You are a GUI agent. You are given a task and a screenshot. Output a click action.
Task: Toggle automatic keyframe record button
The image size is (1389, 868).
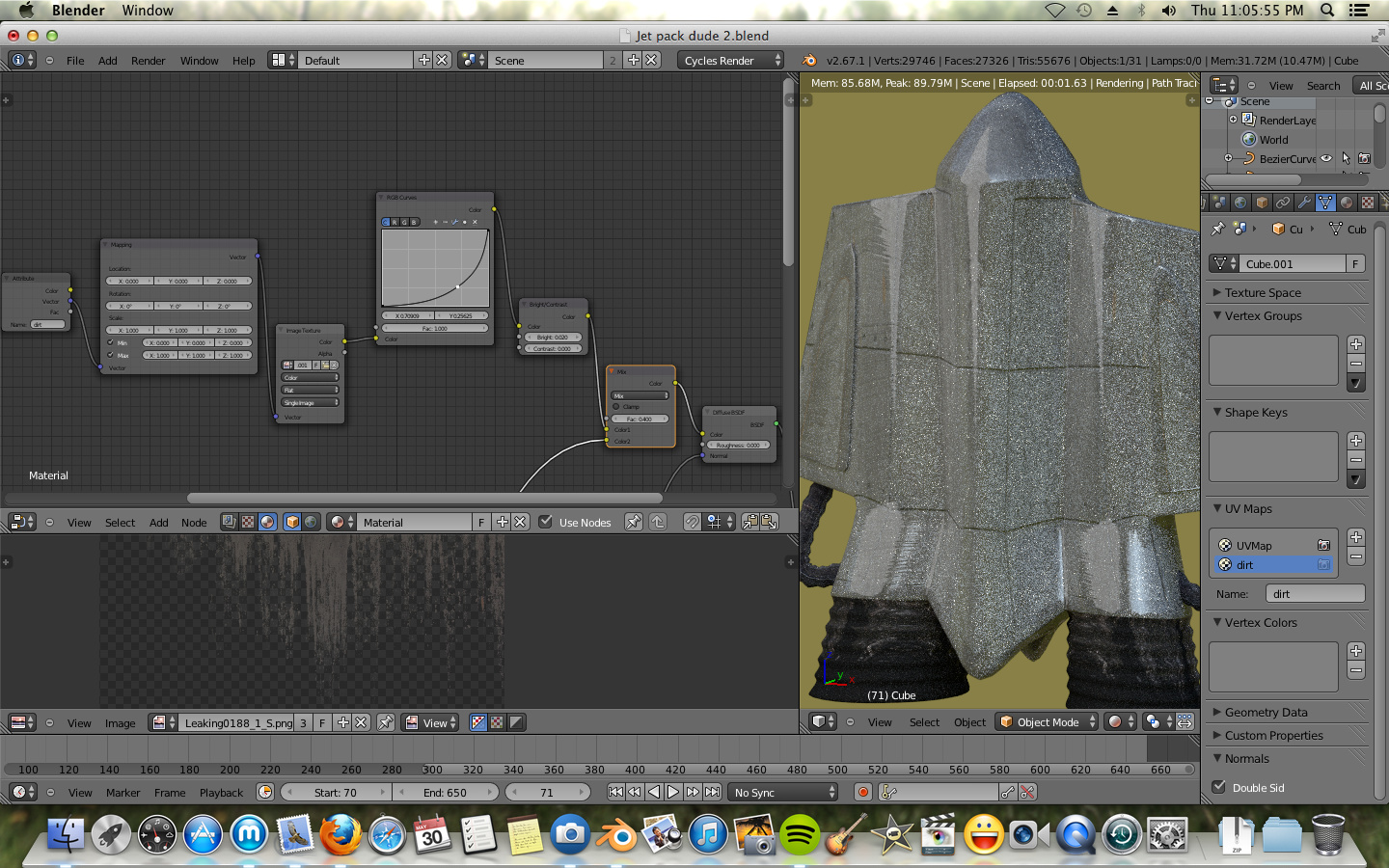[x=863, y=792]
